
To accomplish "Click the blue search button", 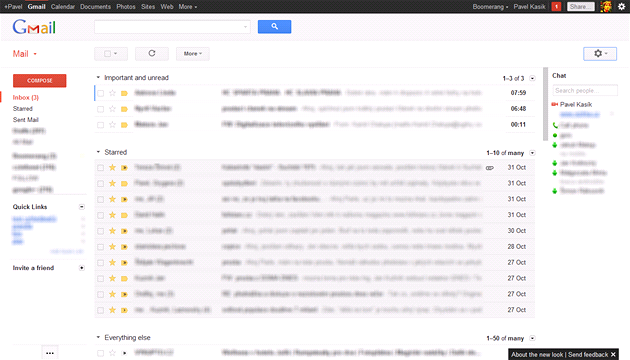I will (274, 27).
